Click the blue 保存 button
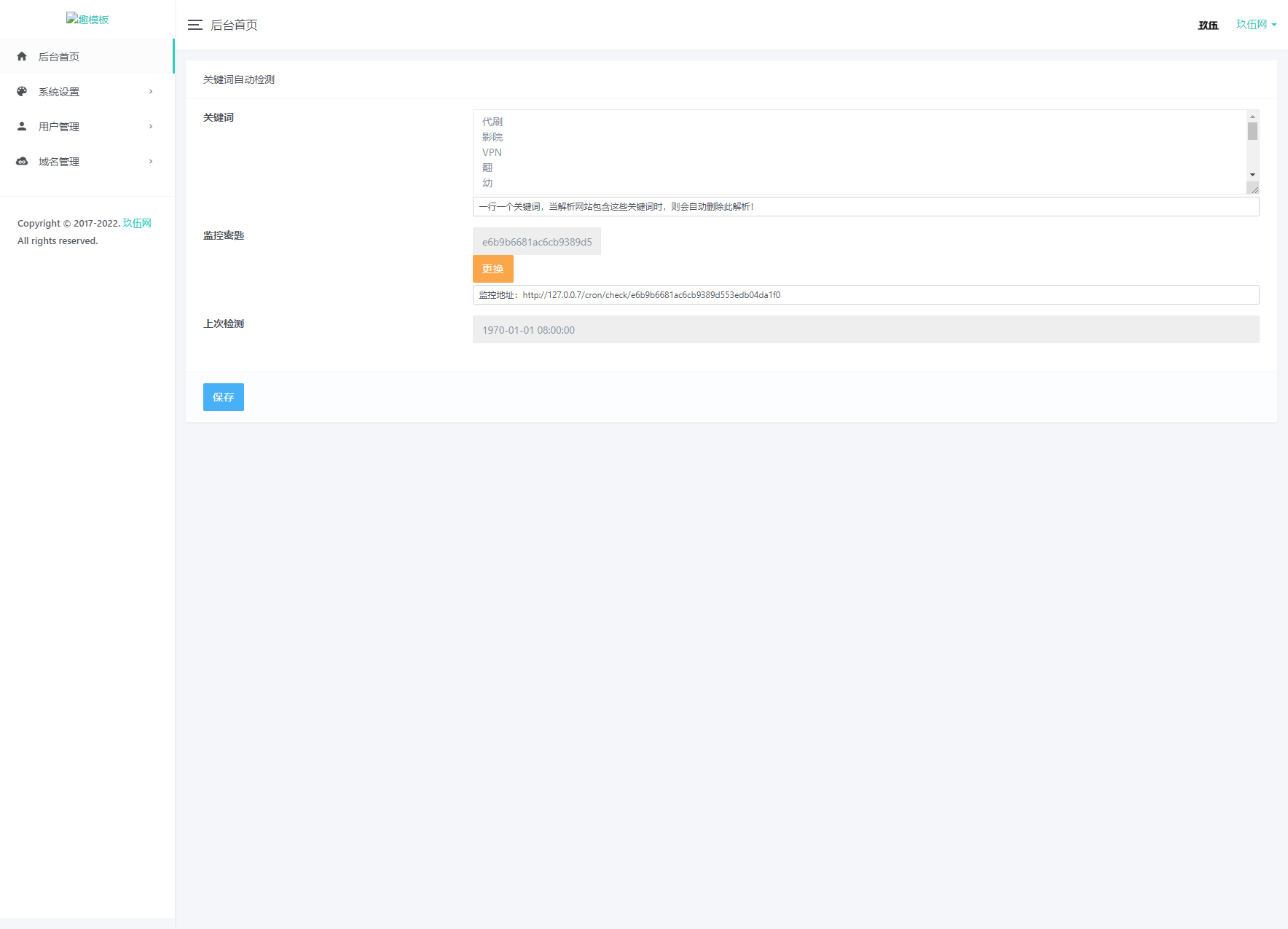1288x929 pixels. (223, 397)
